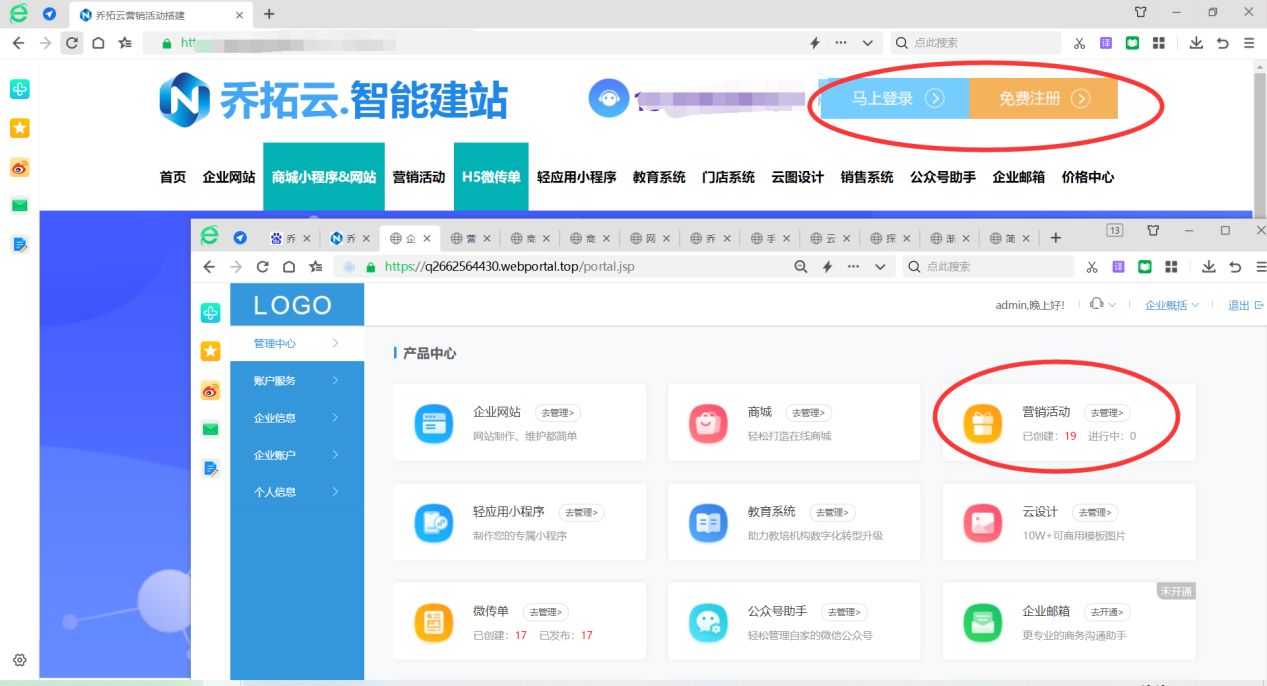Open the inner address bar dropdown chevron
Viewport: 1267px width, 686px height.
pyautogui.click(x=880, y=267)
